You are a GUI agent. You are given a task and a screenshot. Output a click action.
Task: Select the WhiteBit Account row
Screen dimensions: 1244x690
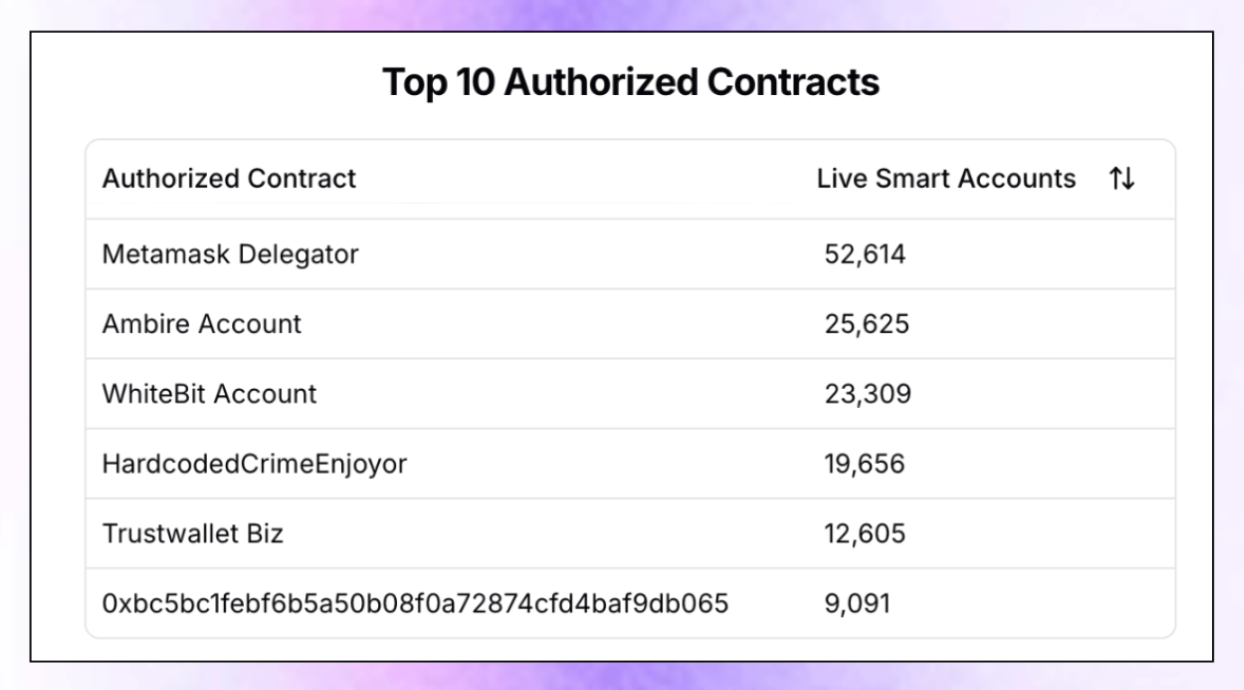coord(630,394)
